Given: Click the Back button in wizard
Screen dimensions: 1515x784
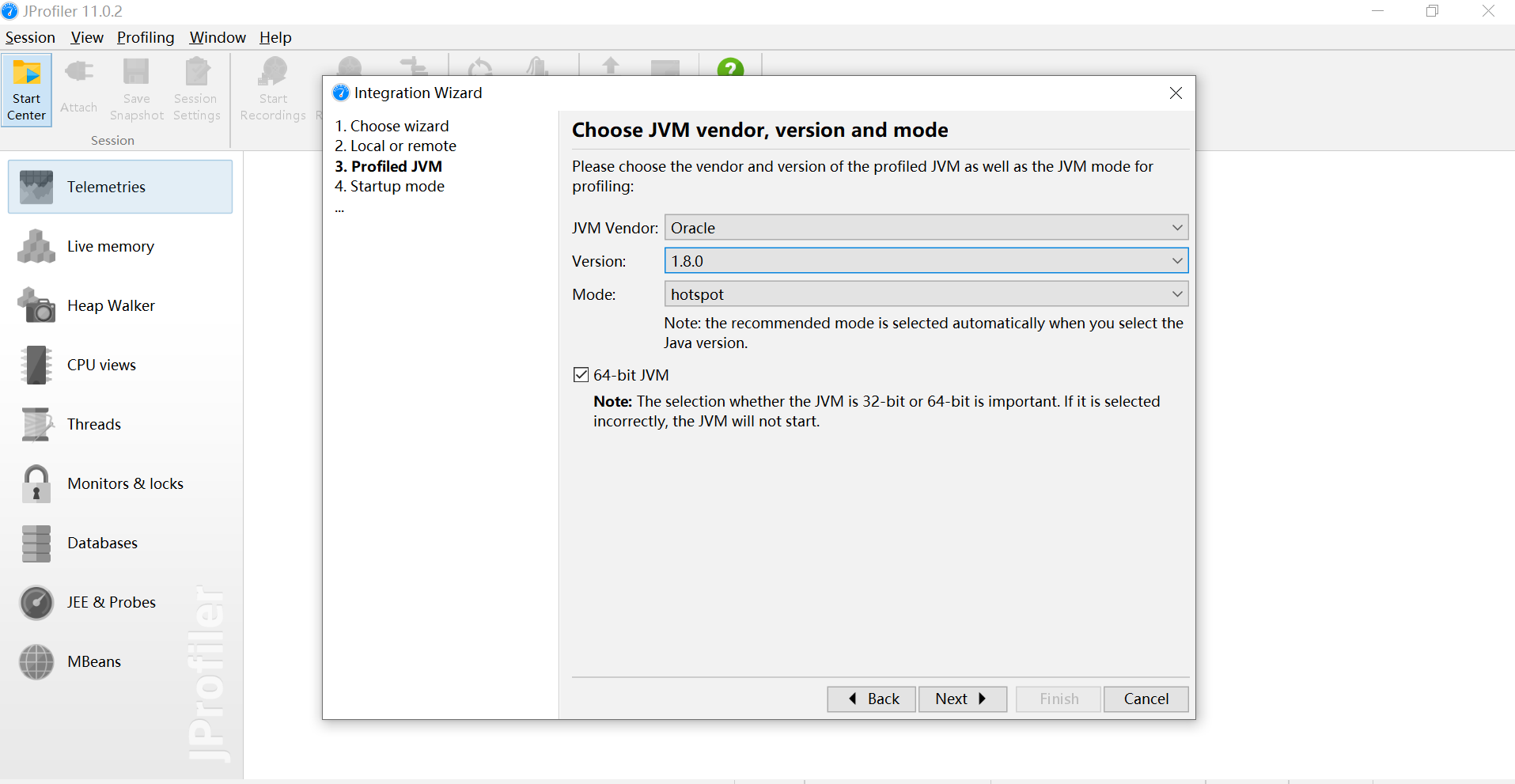Looking at the screenshot, I should [x=872, y=699].
